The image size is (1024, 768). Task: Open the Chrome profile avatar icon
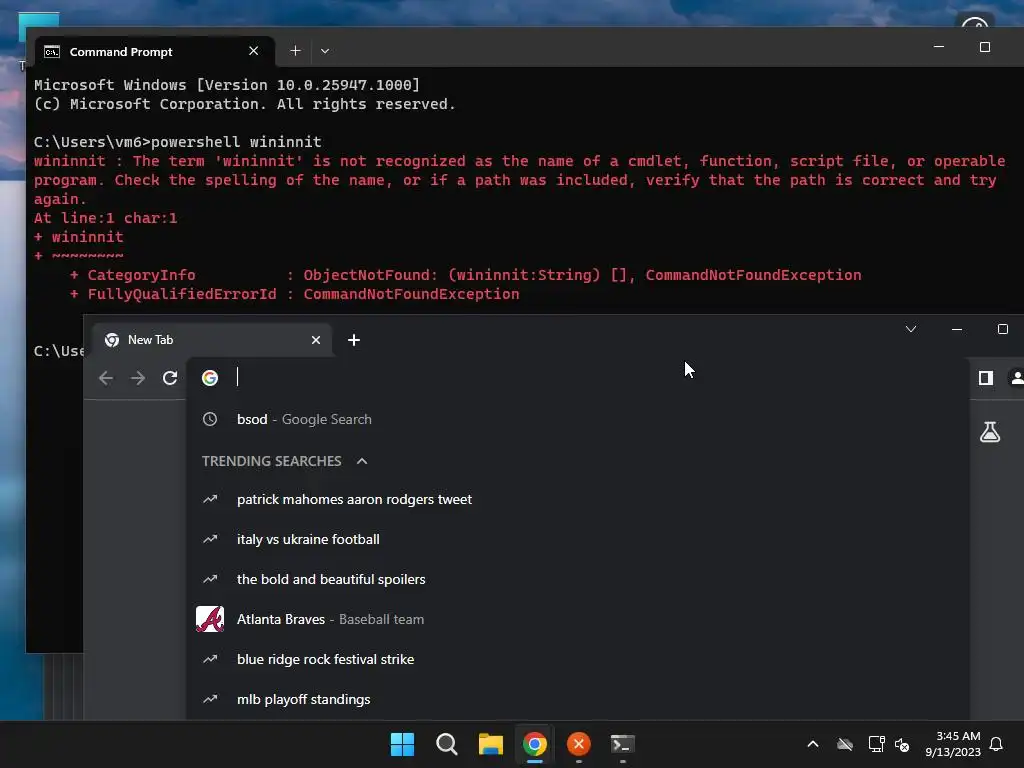(x=1017, y=378)
